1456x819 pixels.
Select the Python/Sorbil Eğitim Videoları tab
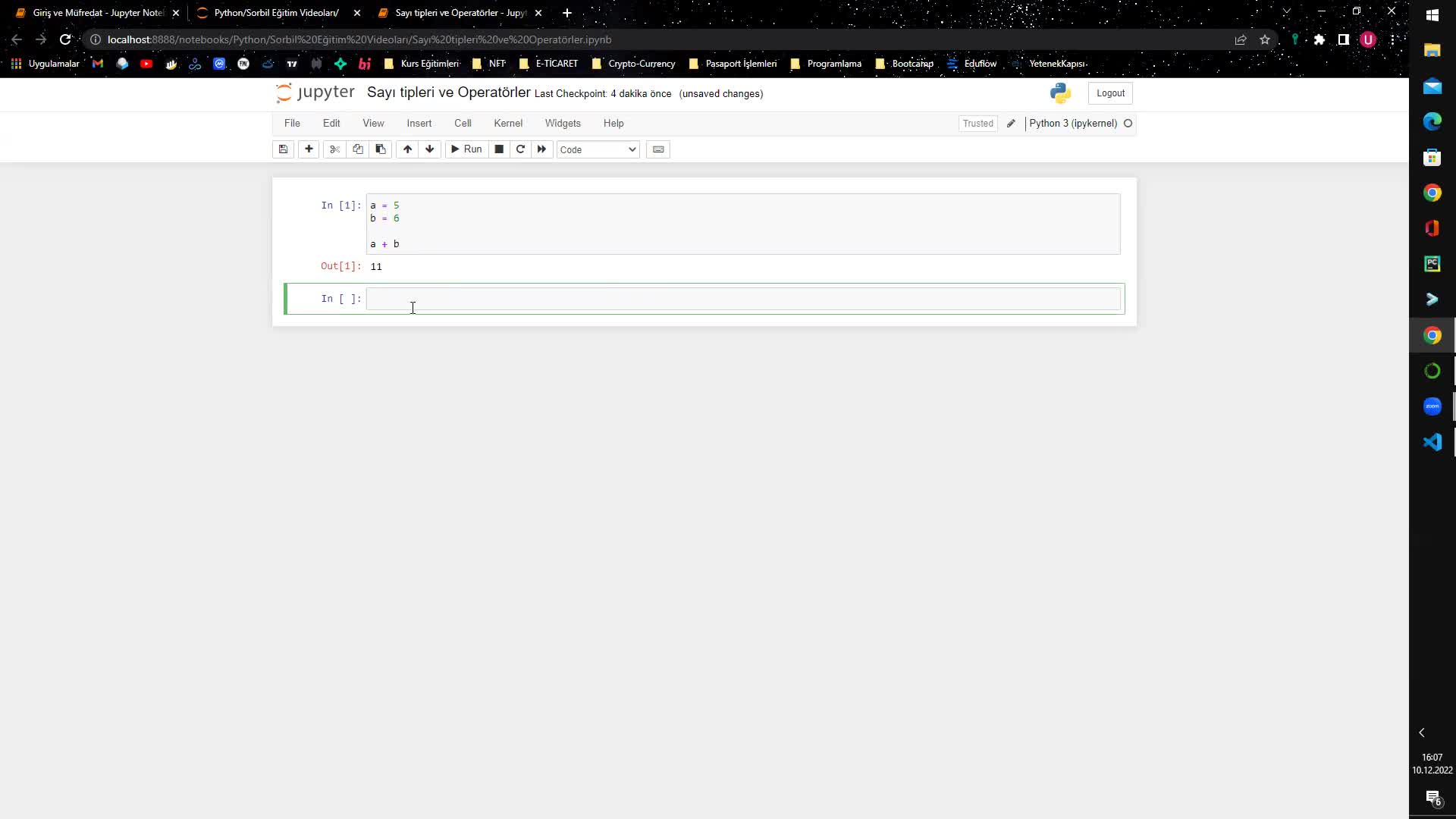click(x=278, y=12)
